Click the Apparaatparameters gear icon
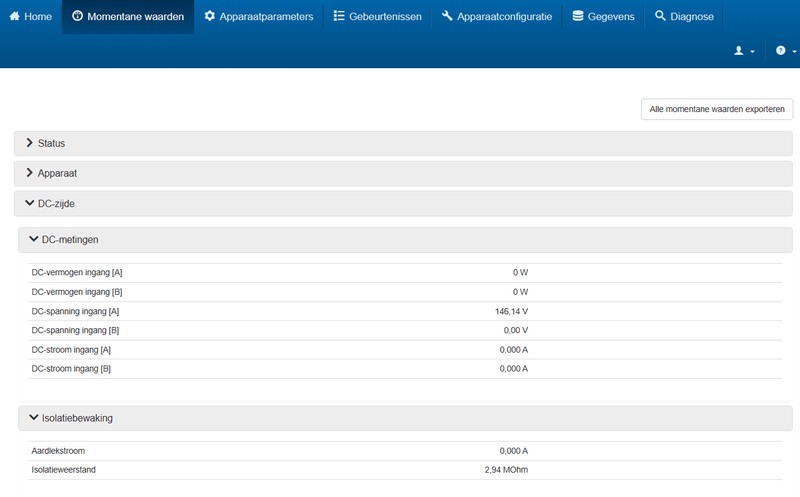The height and width of the screenshot is (497, 800). pyautogui.click(x=210, y=16)
